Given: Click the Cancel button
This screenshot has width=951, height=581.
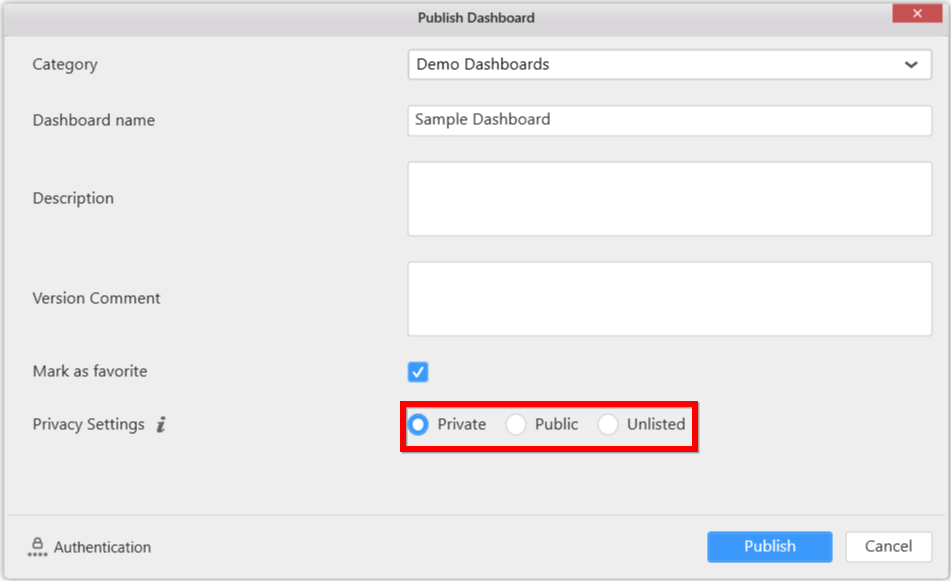Looking at the screenshot, I should [x=888, y=546].
